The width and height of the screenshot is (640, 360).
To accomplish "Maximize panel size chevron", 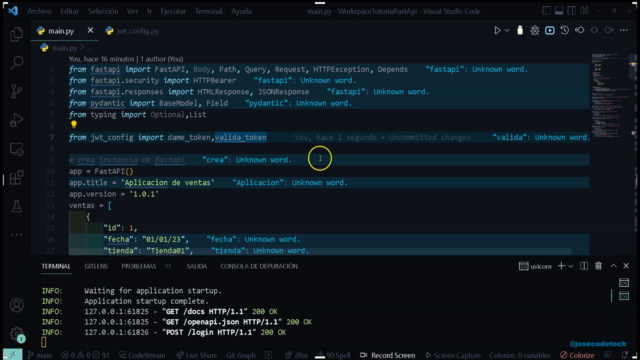I will pyautogui.click(x=613, y=266).
